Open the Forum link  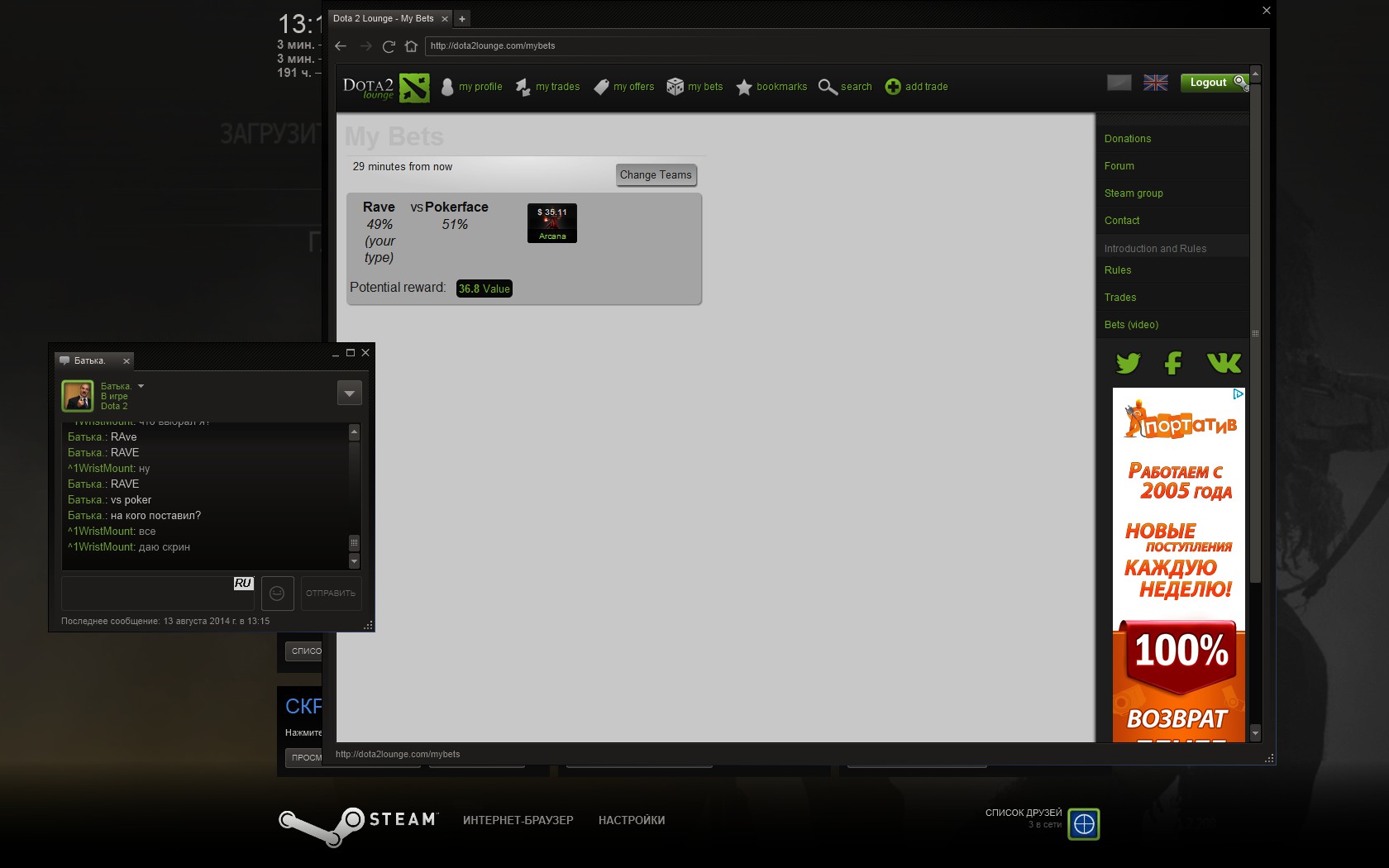tap(1119, 166)
